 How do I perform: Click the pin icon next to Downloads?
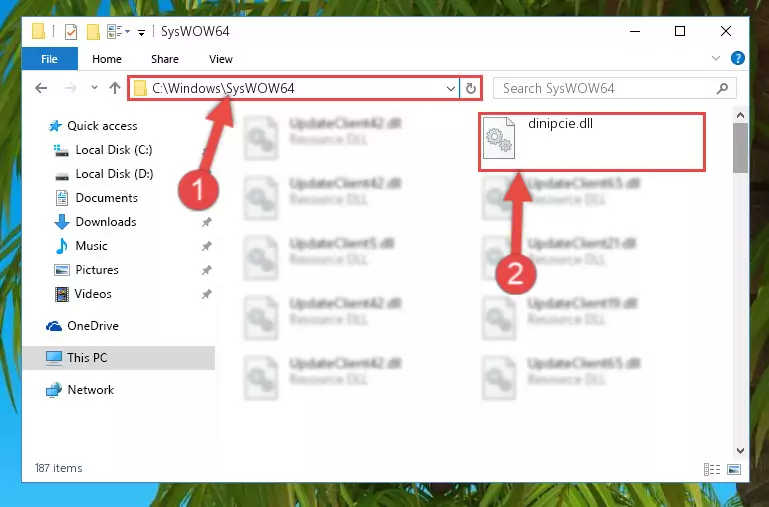tap(206, 222)
